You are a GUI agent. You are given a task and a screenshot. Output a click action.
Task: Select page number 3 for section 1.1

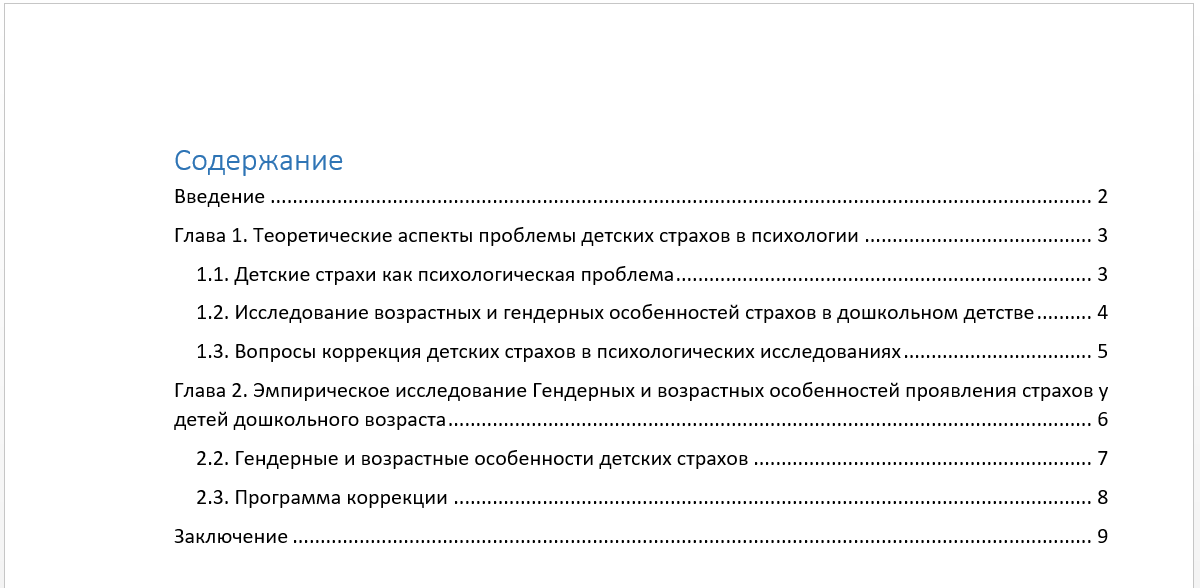click(1102, 274)
